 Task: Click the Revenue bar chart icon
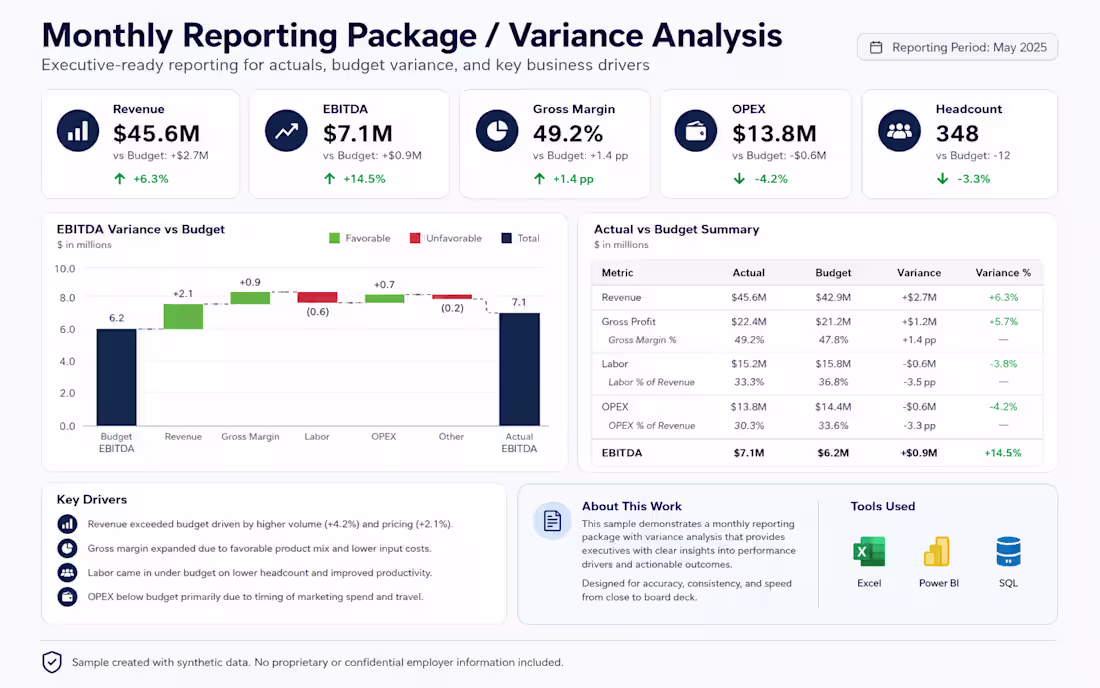click(x=78, y=130)
